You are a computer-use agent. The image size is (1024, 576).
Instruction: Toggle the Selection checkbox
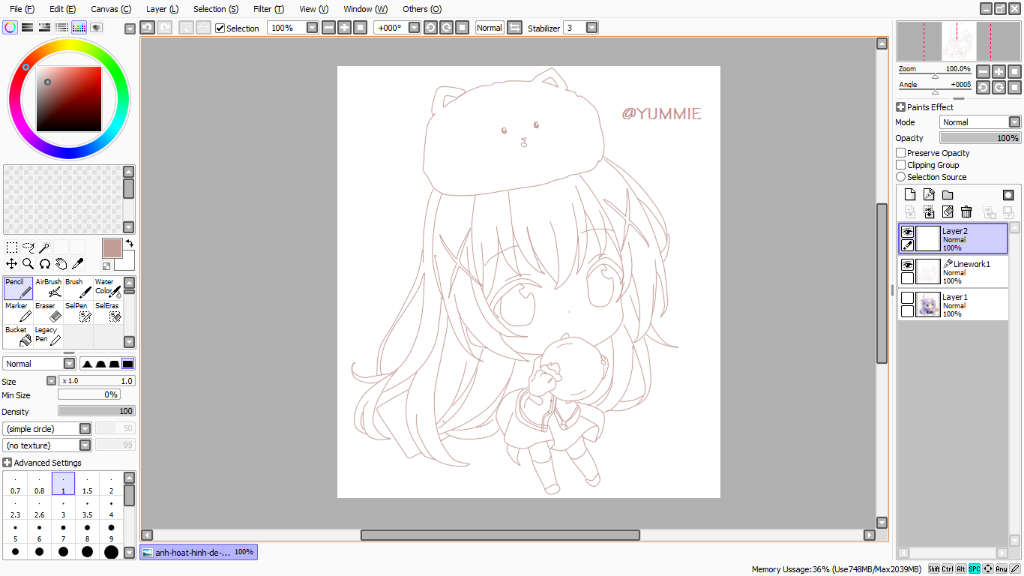click(220, 28)
